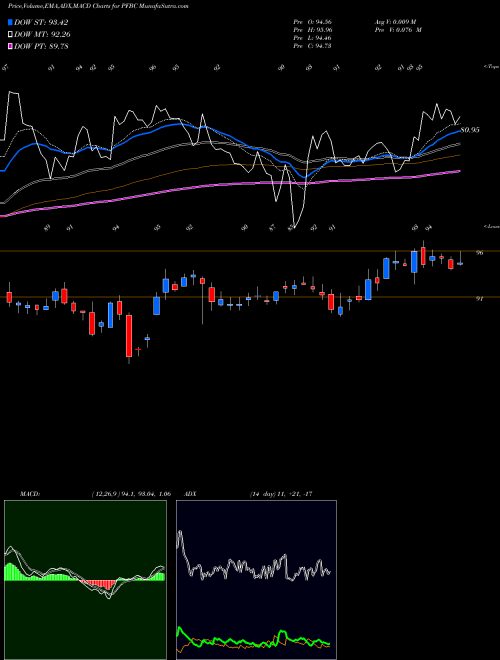500x660 pixels.
Task: Click the white DOW MT legend swatch
Action: pyautogui.click(x=11, y=35)
